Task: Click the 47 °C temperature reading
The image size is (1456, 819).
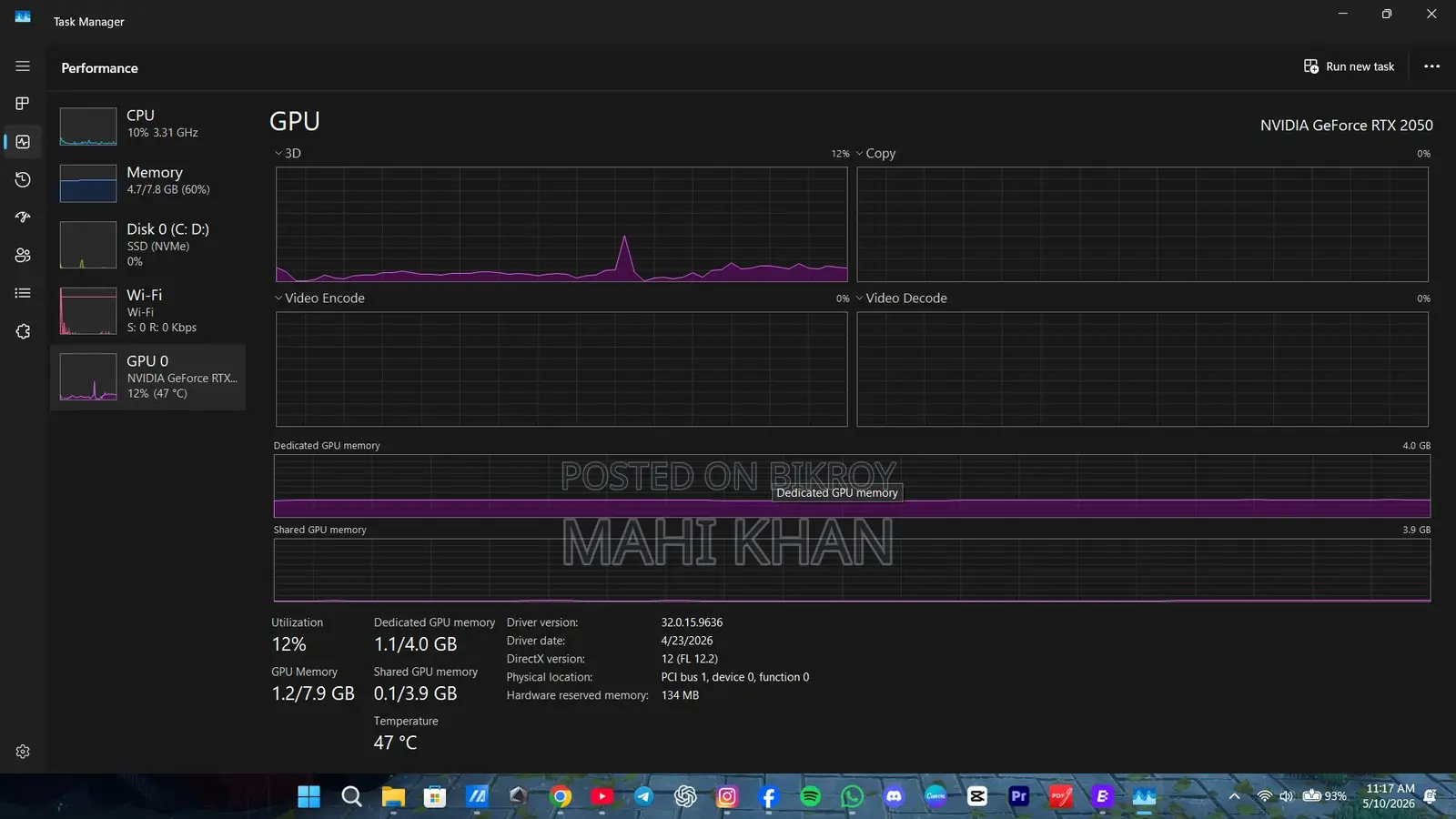Action: tap(395, 743)
